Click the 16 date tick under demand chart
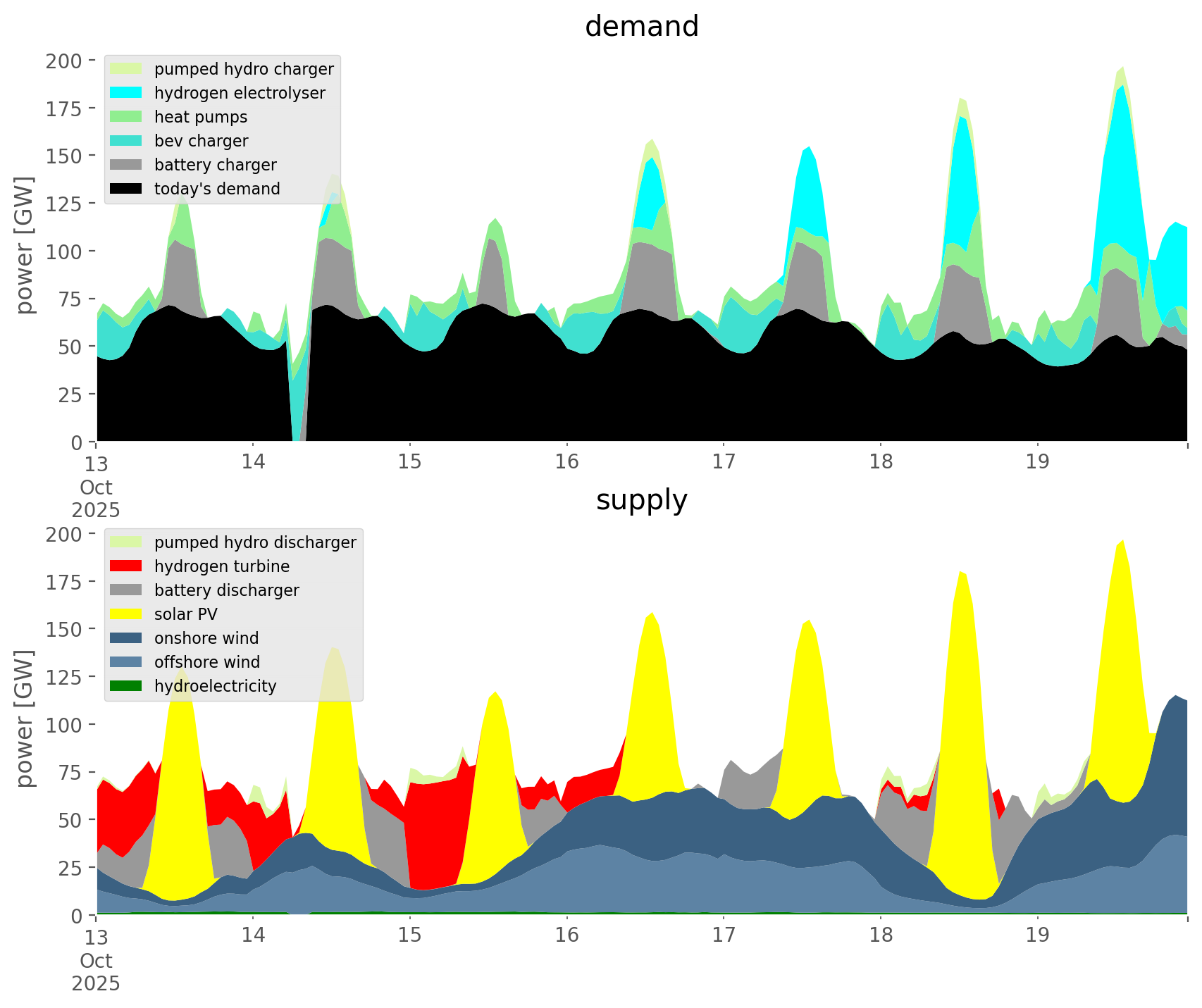 pos(566,462)
